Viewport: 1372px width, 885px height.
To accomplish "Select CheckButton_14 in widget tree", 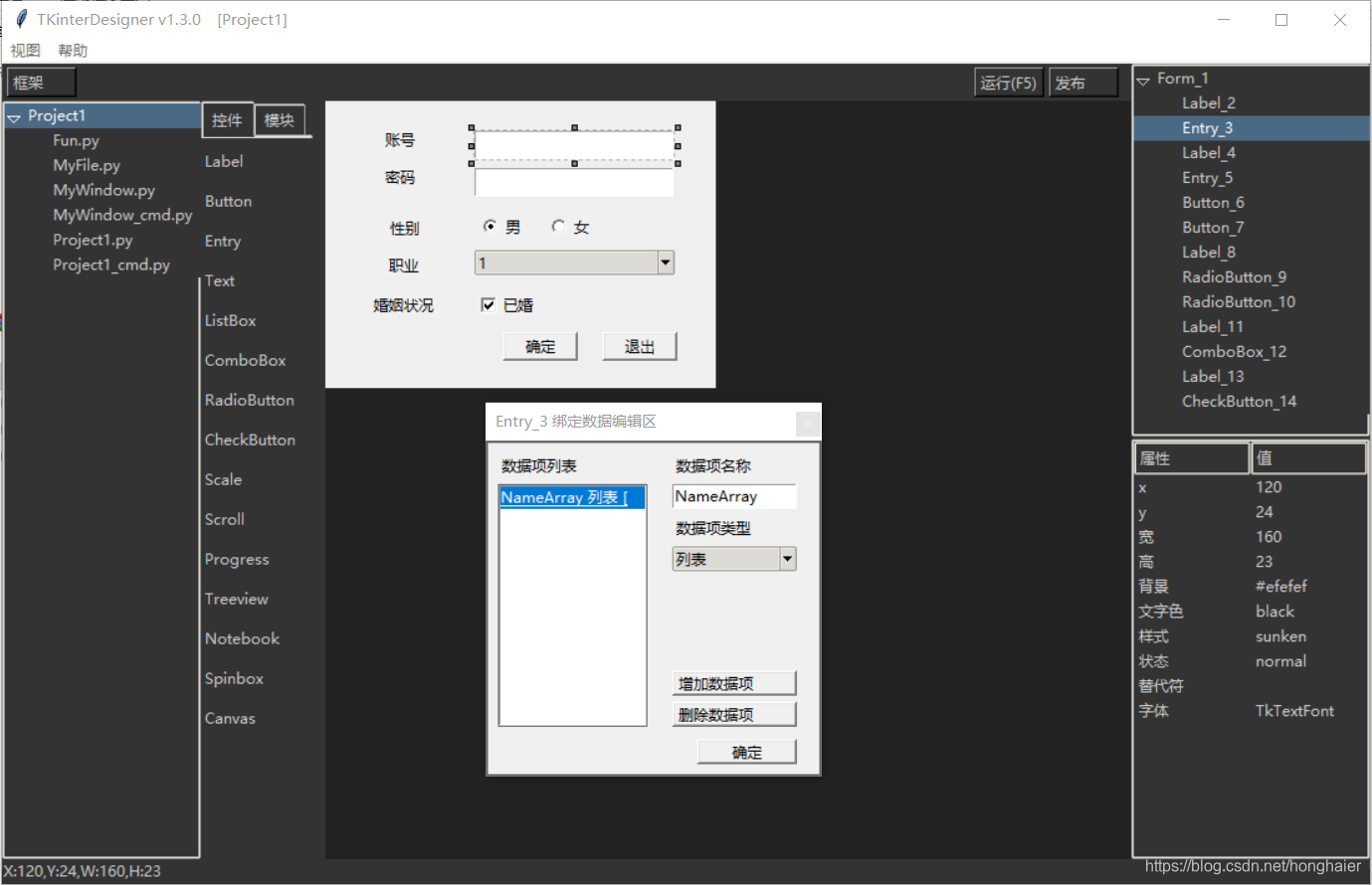I will (1239, 402).
